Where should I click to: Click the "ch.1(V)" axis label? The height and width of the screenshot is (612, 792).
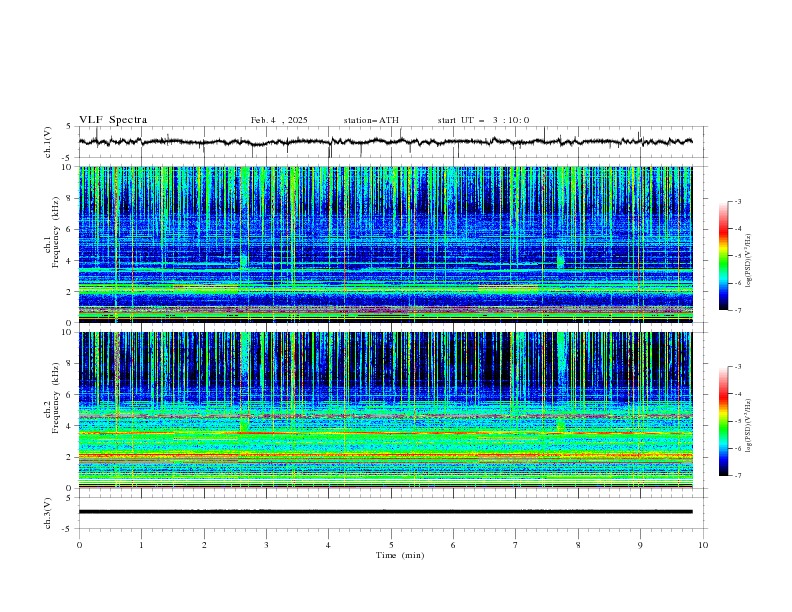[48, 142]
